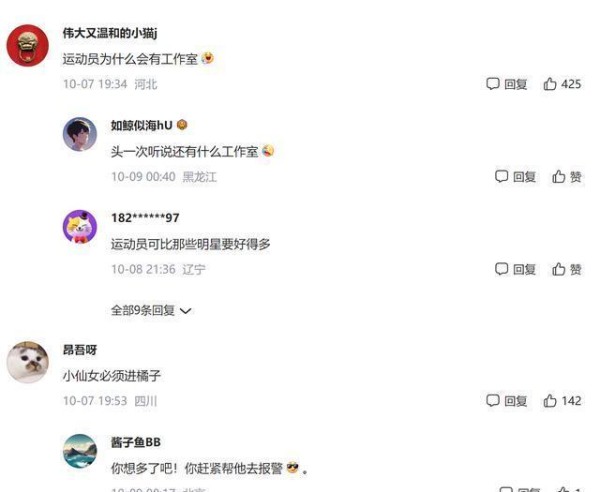
Task: Click the username 酱子鱼BB
Action: click(136, 442)
